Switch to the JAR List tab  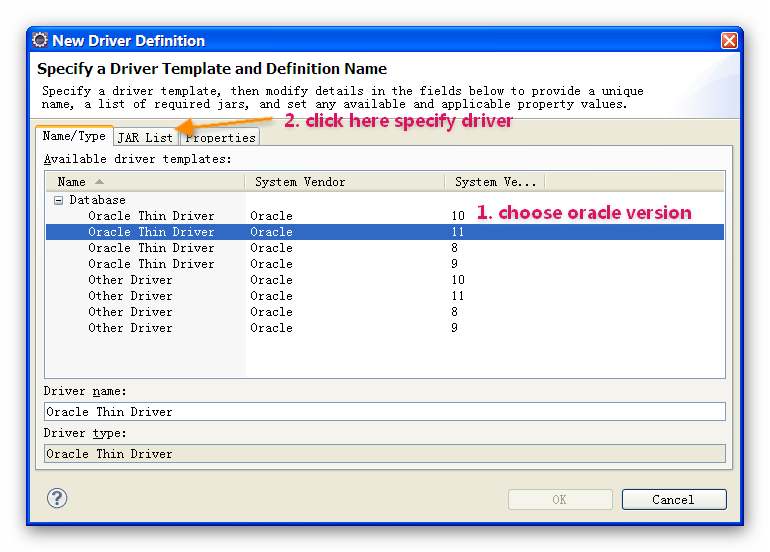coord(145,138)
